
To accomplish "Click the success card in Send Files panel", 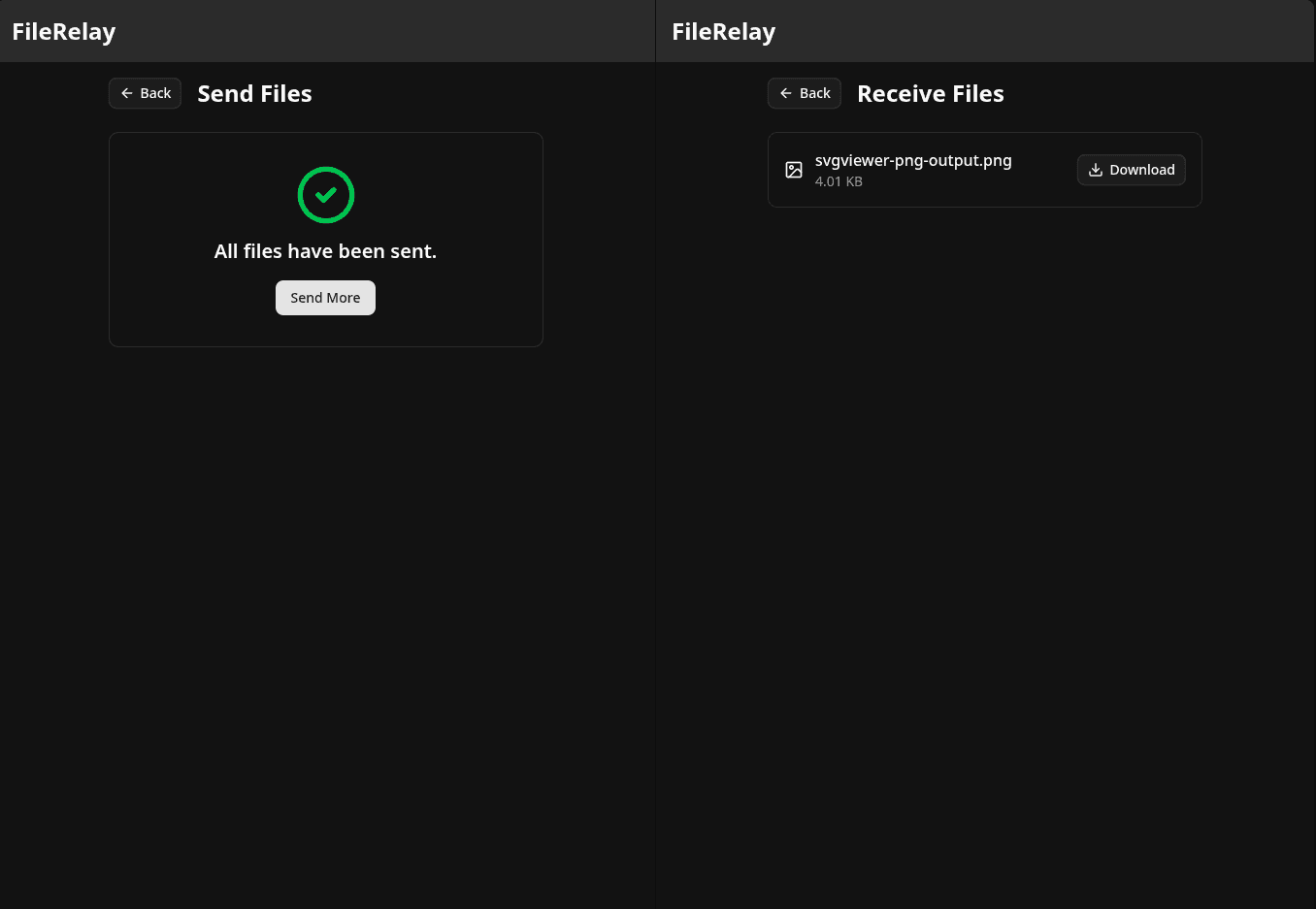I will [325, 239].
